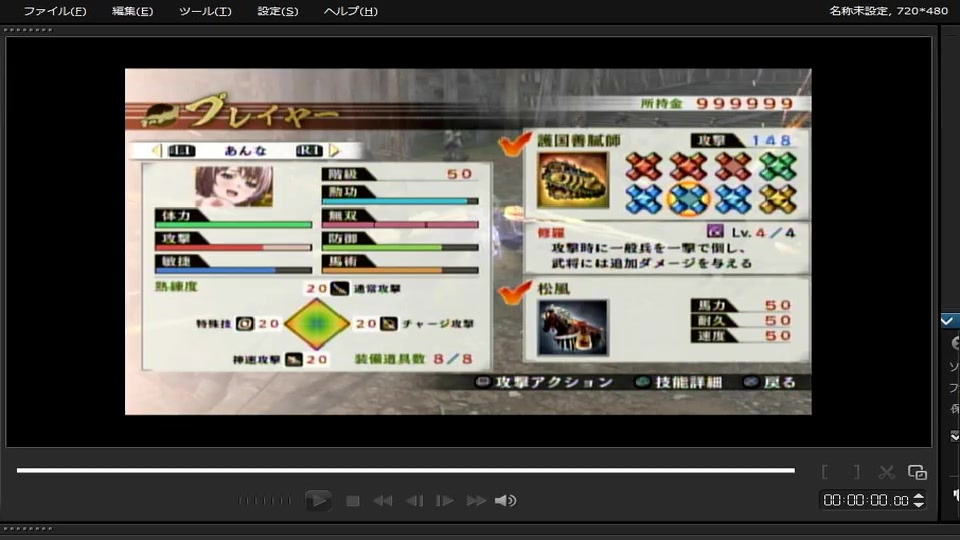The width and height of the screenshot is (960, 540).
Task: Rewind using the double-left-arrow button
Action: pos(383,501)
